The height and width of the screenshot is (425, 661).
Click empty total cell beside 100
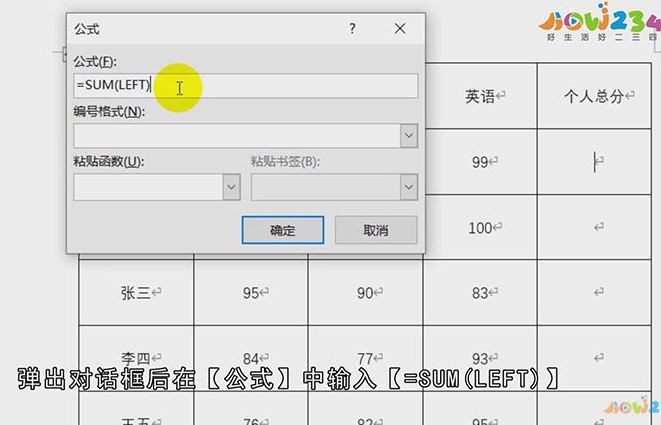[x=594, y=228]
